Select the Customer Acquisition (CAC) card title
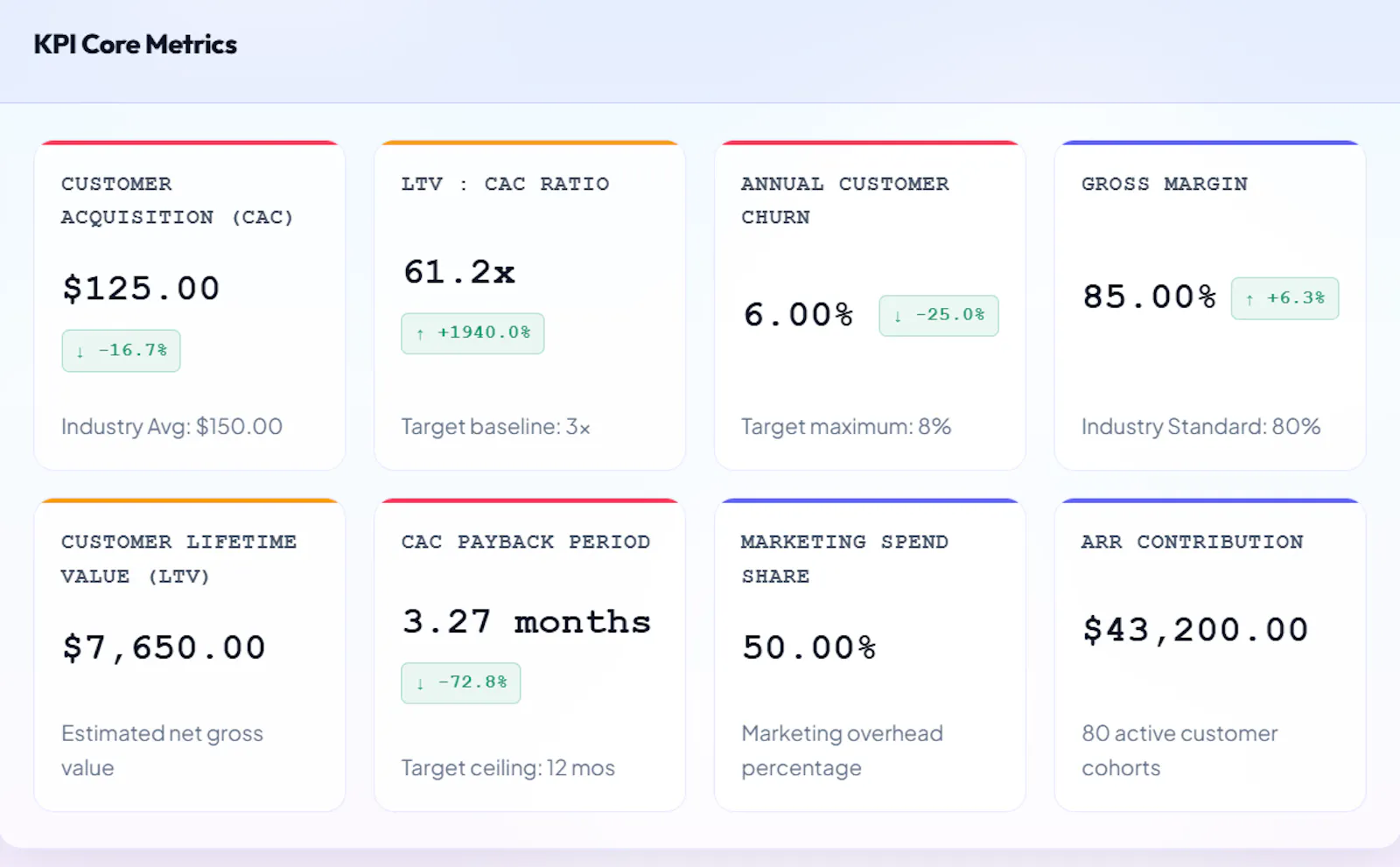 [178, 200]
